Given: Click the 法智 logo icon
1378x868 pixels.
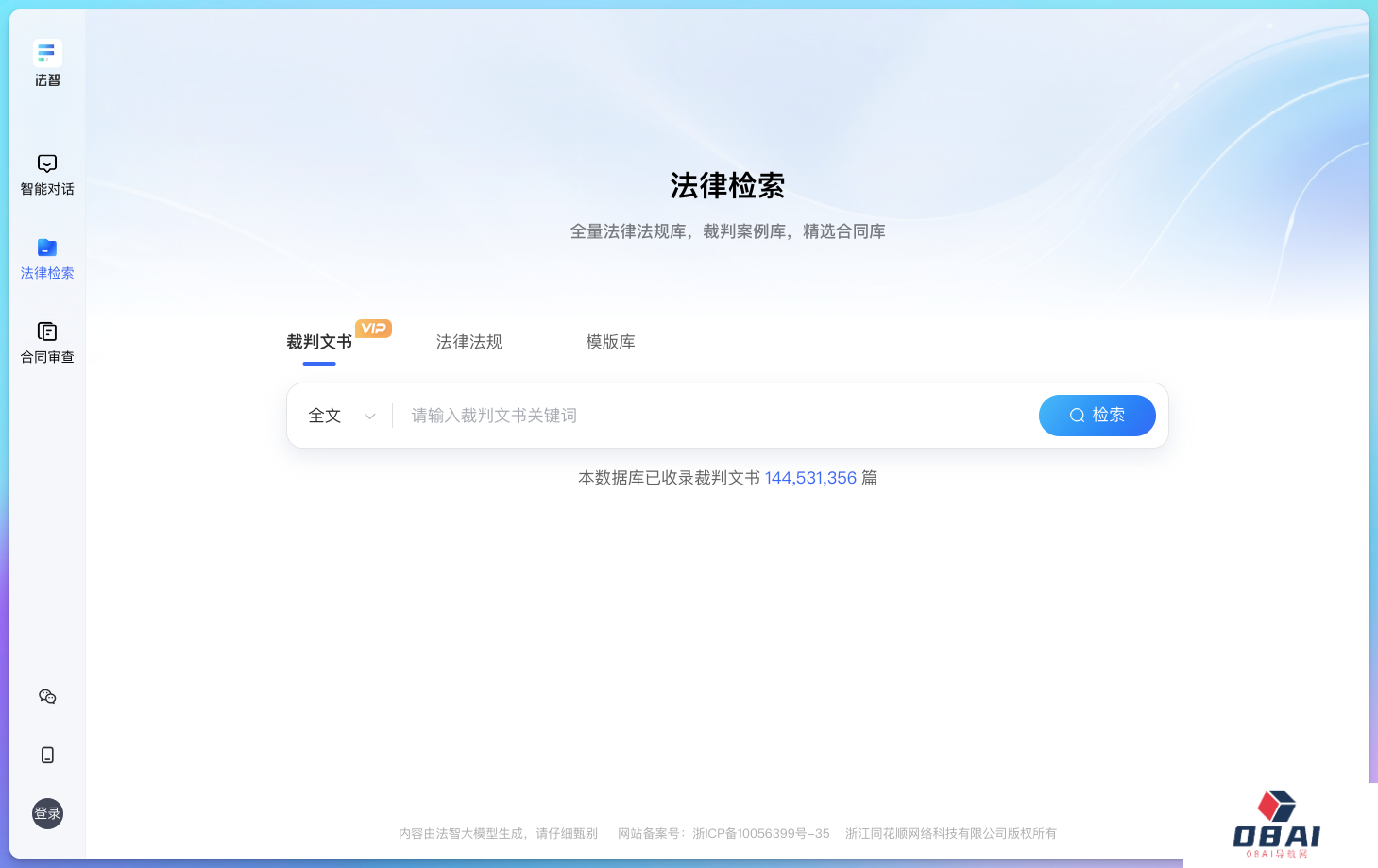Looking at the screenshot, I should pyautogui.click(x=47, y=54).
